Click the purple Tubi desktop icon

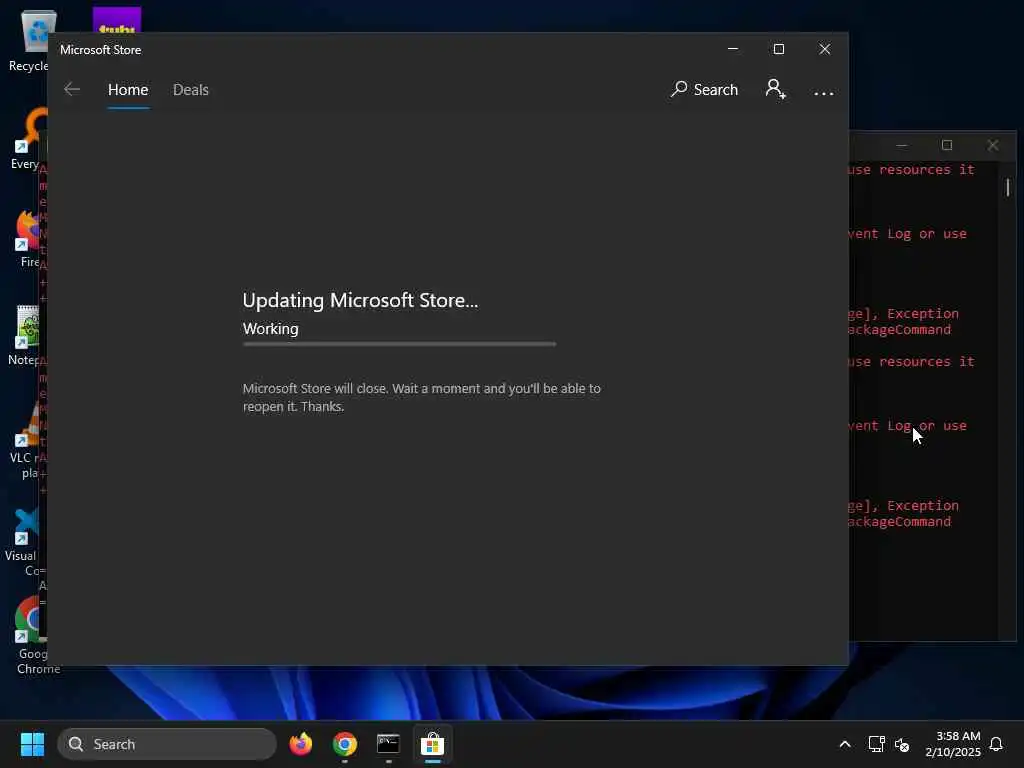click(117, 20)
